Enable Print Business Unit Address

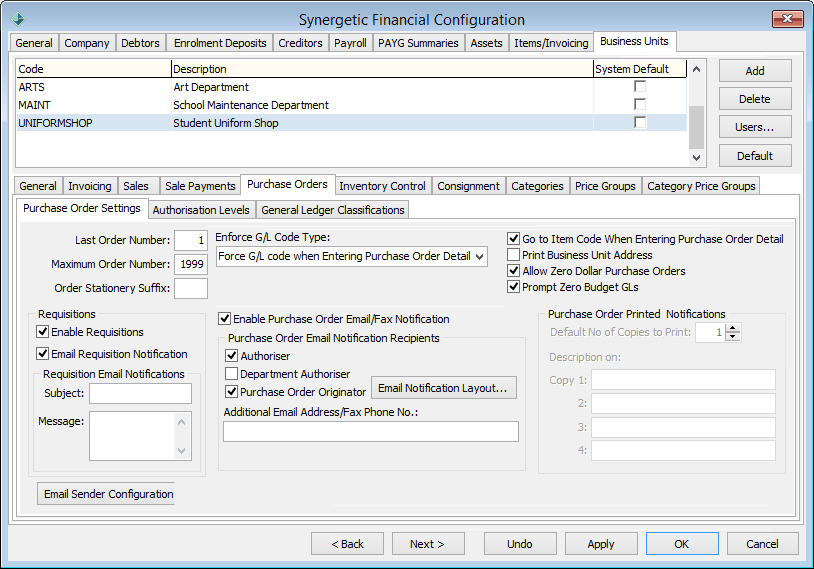[x=513, y=255]
